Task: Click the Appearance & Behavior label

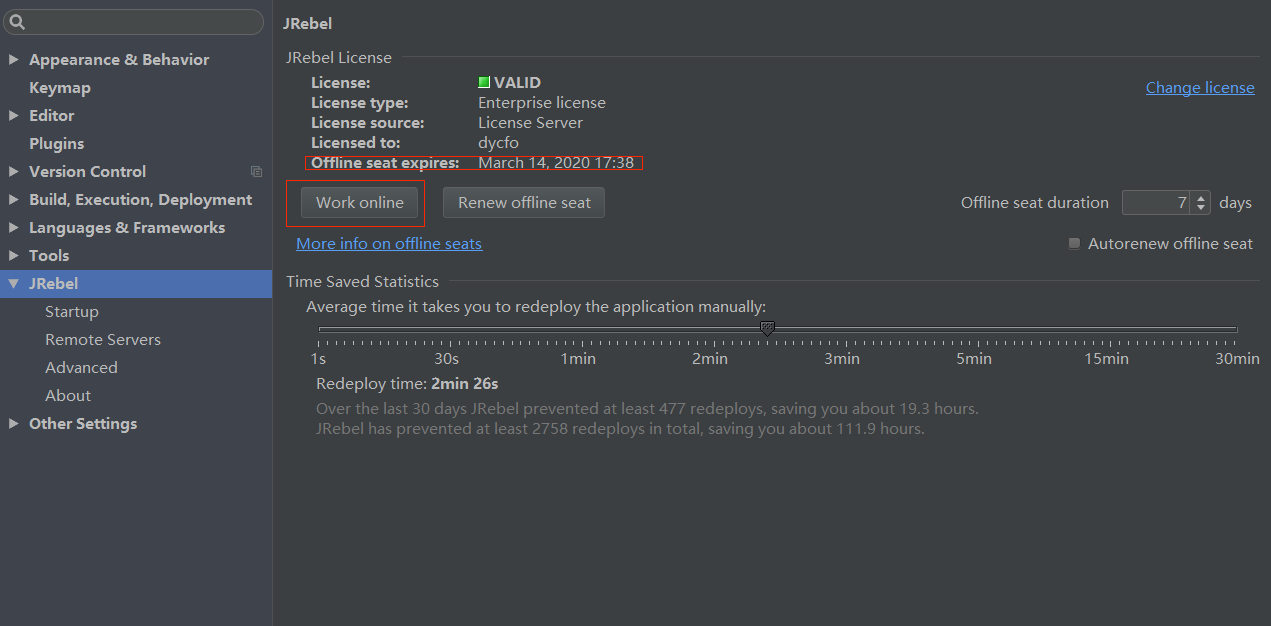Action: coord(119,60)
